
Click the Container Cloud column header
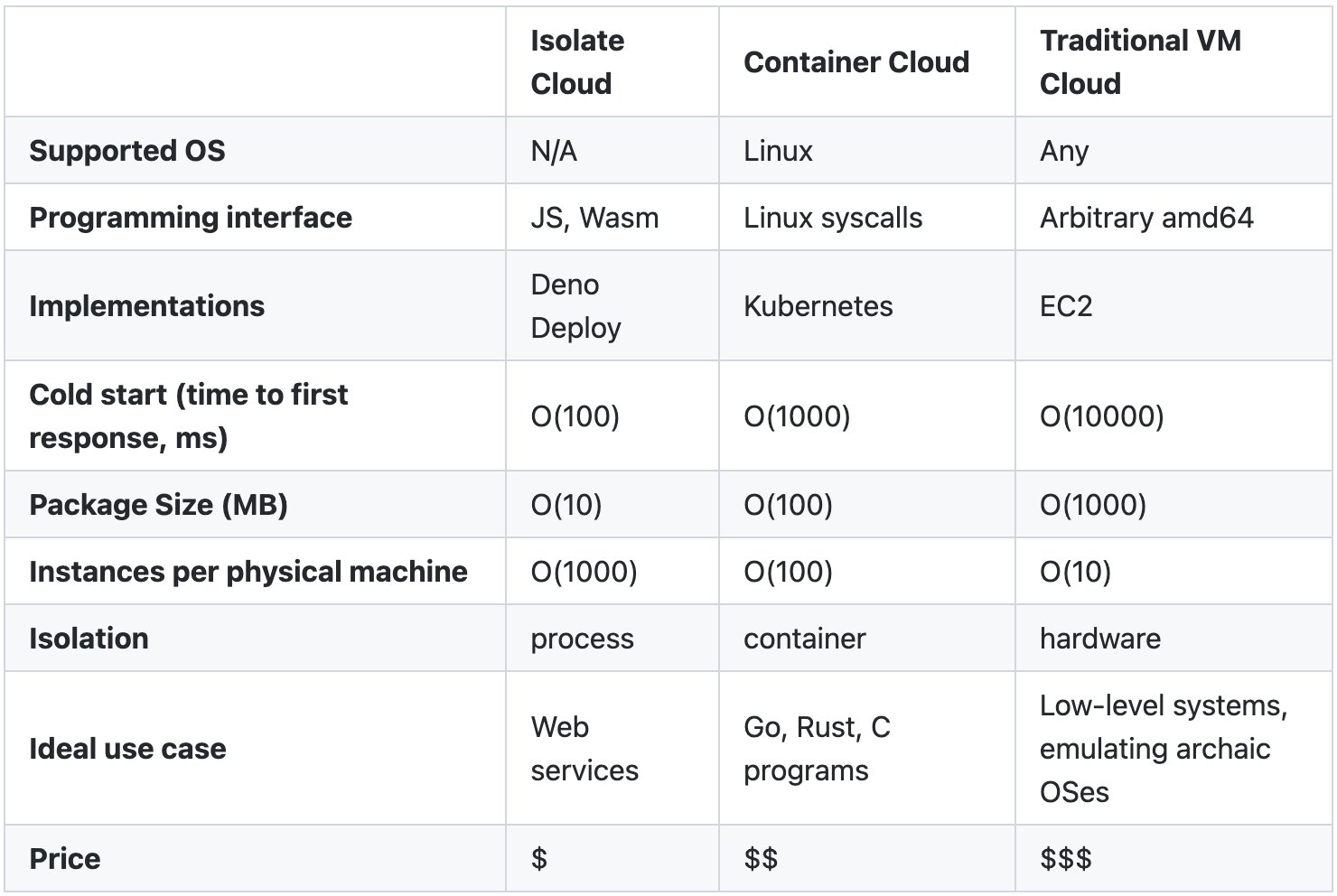click(856, 62)
